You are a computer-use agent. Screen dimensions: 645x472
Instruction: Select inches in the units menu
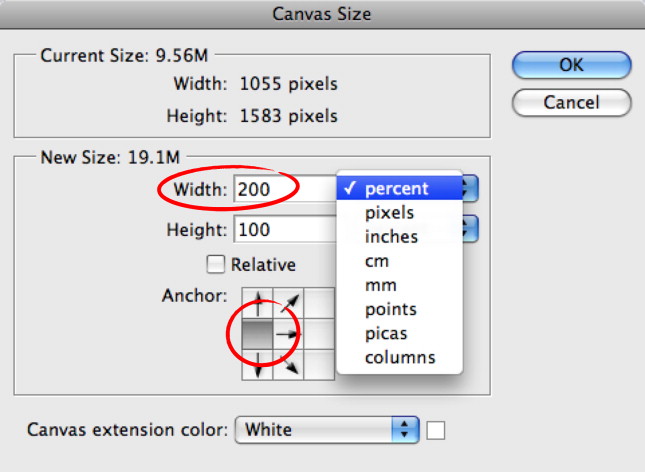click(x=390, y=237)
